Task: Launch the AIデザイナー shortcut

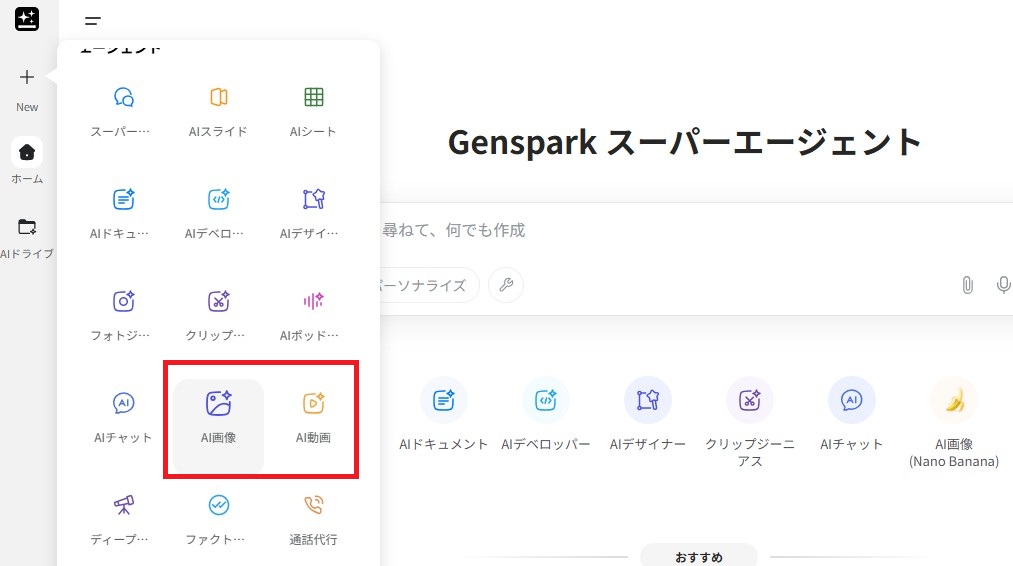Action: click(x=647, y=414)
